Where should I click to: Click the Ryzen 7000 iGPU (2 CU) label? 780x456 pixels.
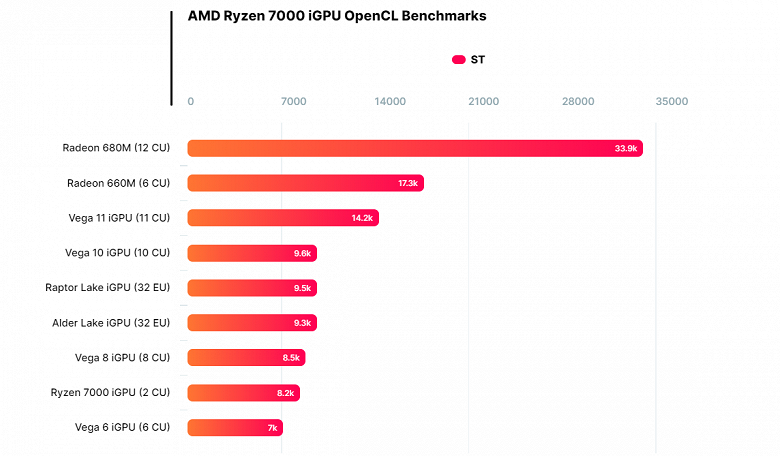[110, 392]
